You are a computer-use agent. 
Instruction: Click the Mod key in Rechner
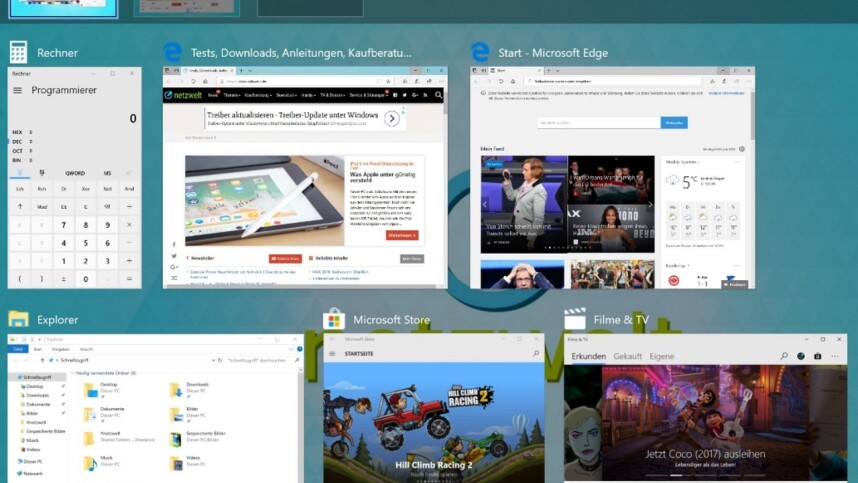[42, 207]
